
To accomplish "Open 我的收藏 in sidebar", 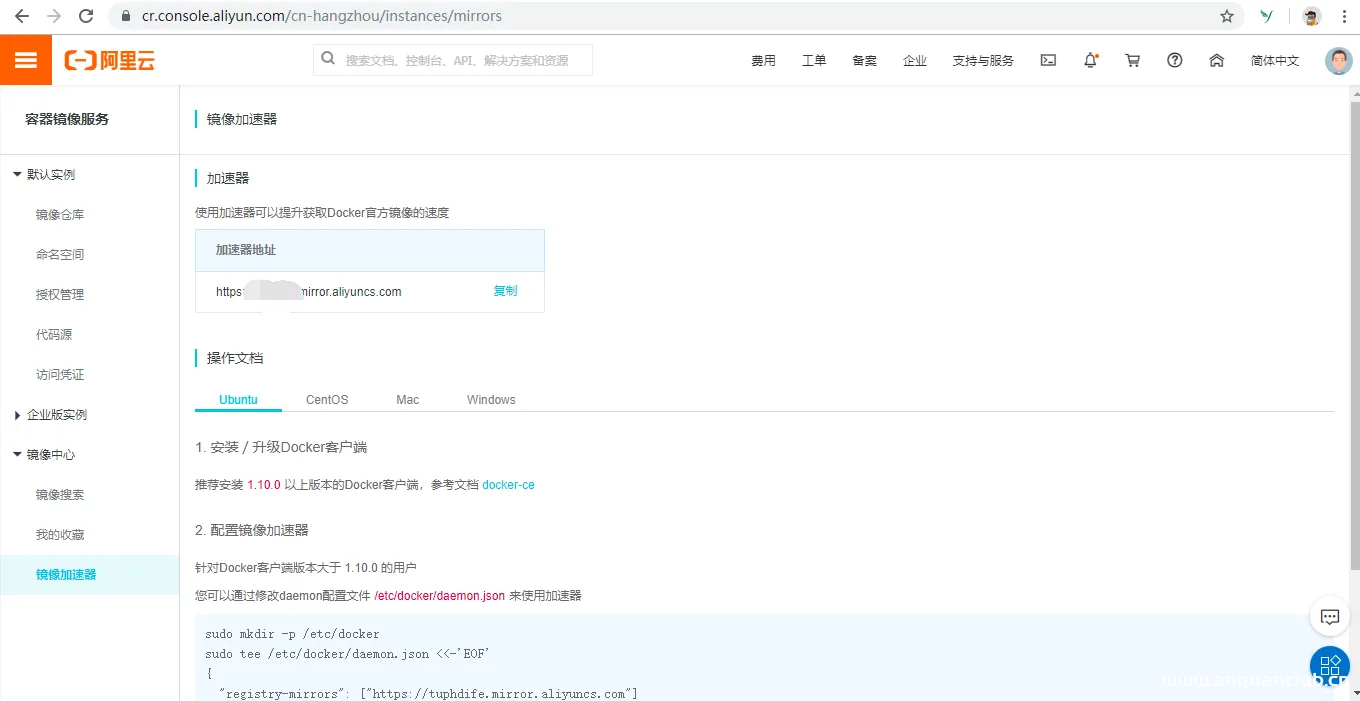I will point(60,534).
